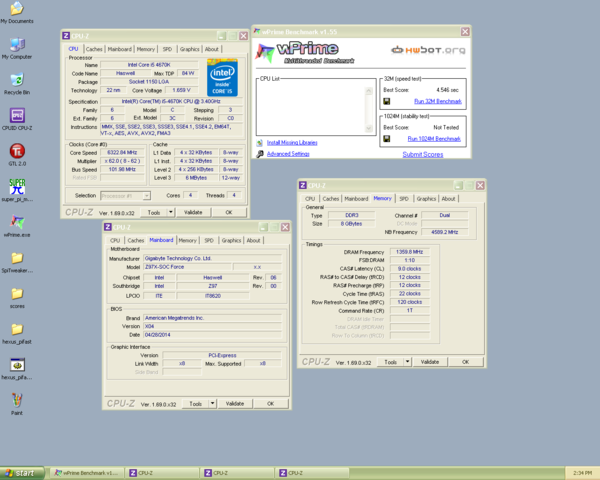Click the Advanced Settings wrench icon
Screen dimensions: 600x480
pyautogui.click(x=260, y=154)
